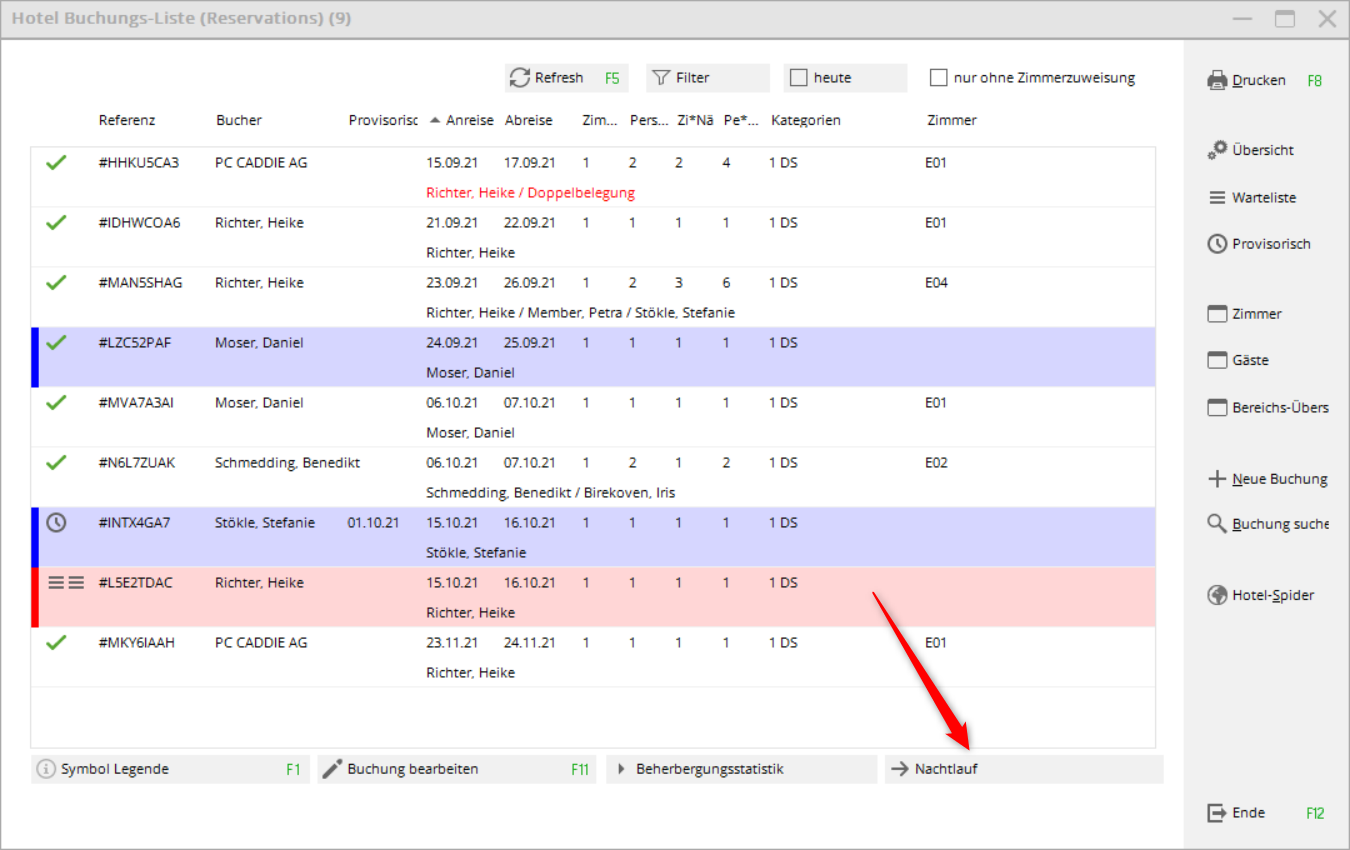Click the printer icon next to Drucken
This screenshot has height=850, width=1350.
point(1217,80)
